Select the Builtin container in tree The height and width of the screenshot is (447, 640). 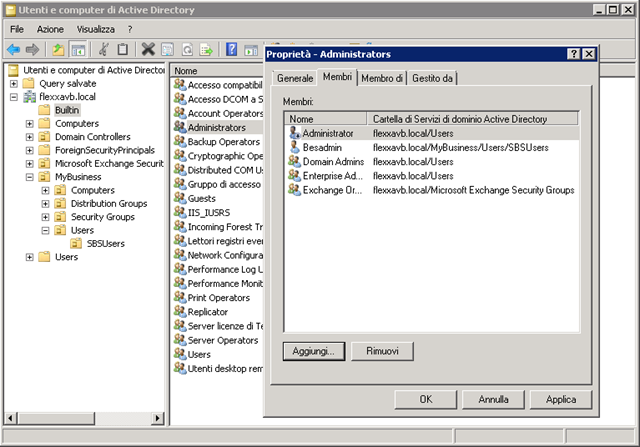coord(67,110)
